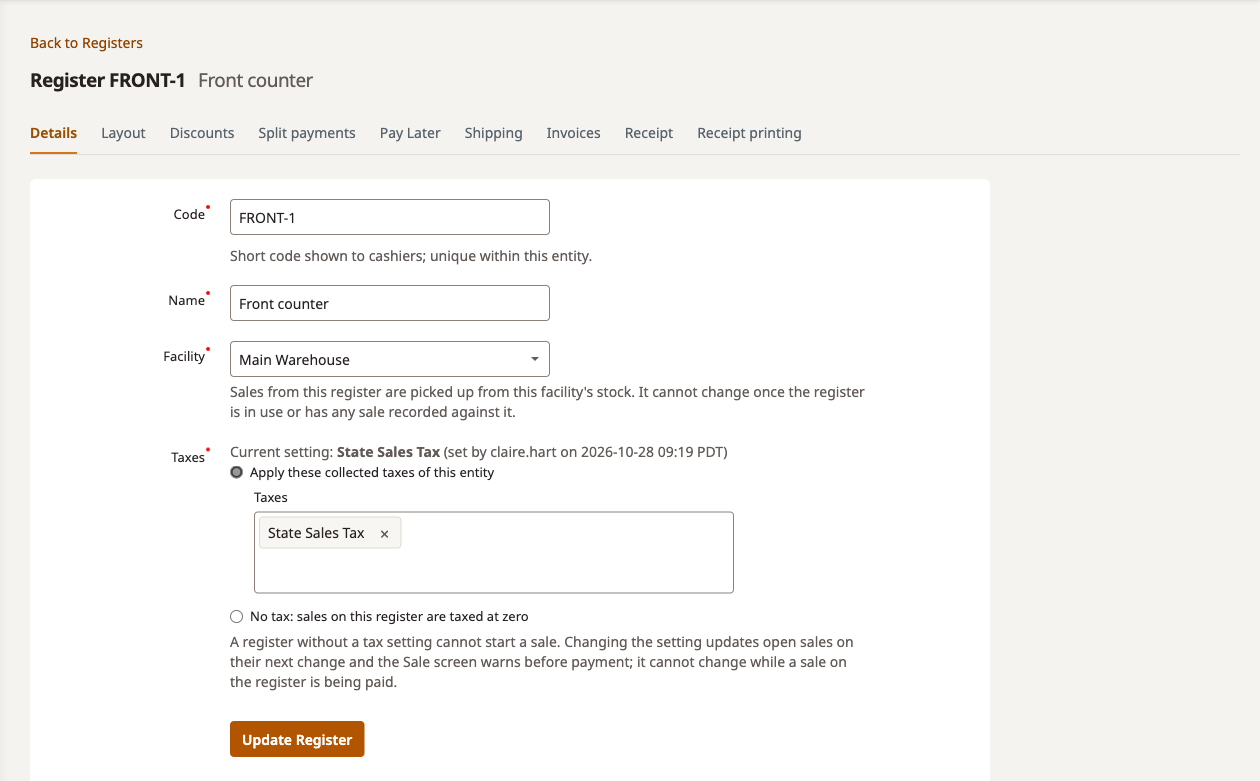
Task: Click the Code field label
Action: click(x=189, y=214)
